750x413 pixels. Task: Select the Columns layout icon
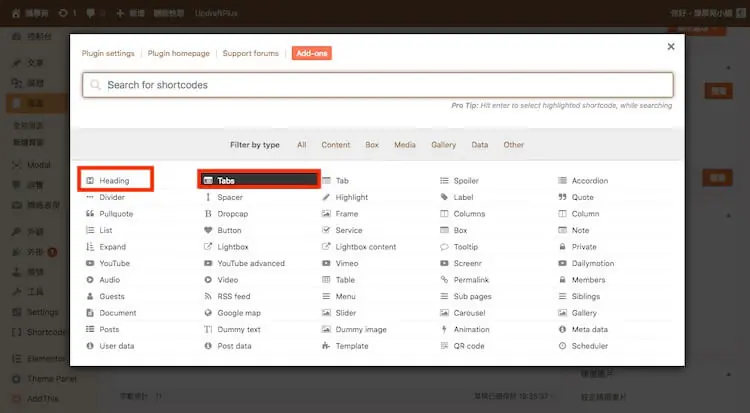(x=444, y=213)
